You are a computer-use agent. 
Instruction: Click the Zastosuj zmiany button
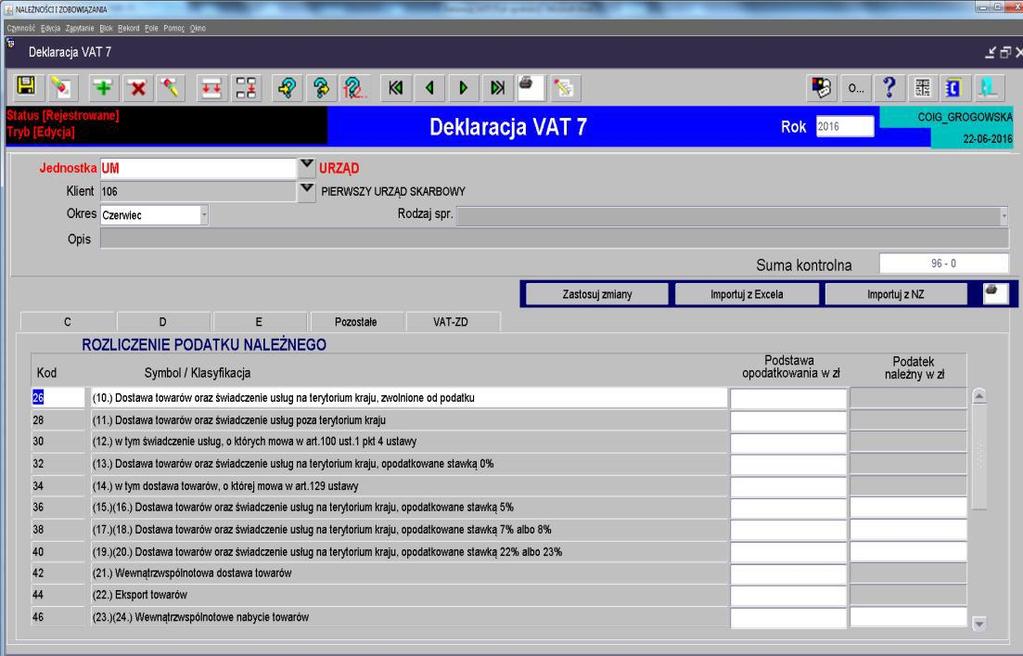[597, 294]
